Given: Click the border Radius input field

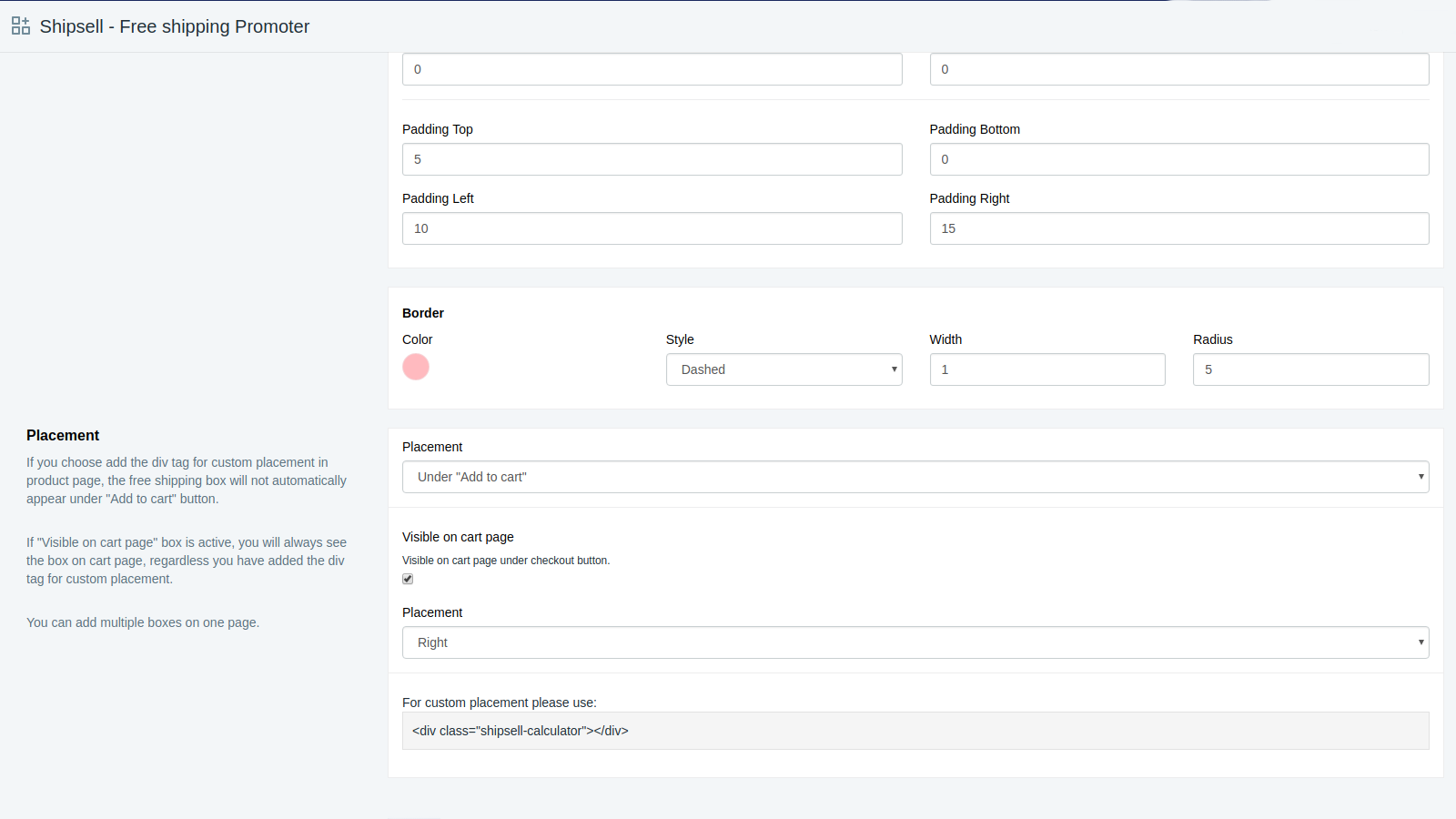Looking at the screenshot, I should point(1309,369).
